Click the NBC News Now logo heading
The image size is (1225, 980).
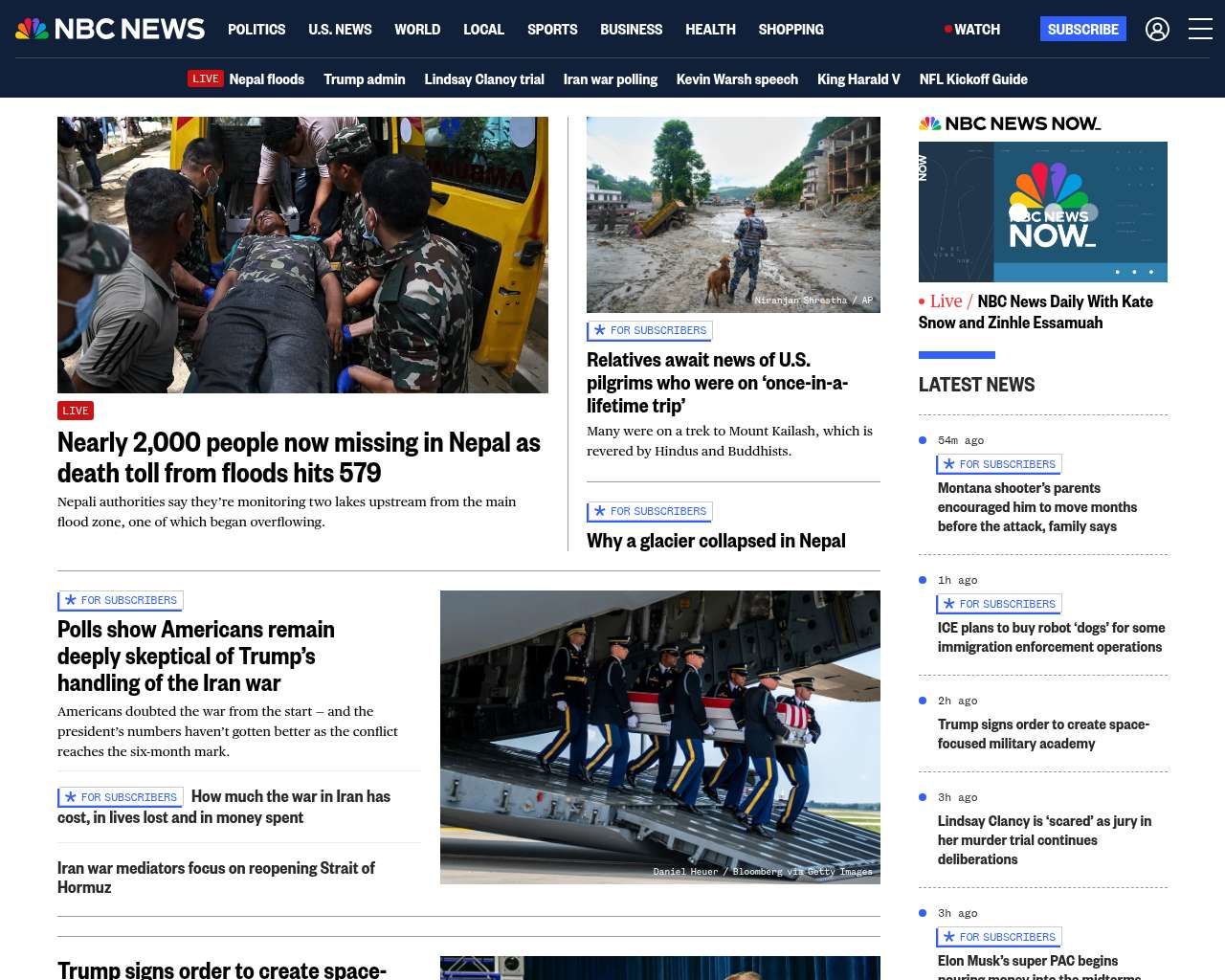coord(1010,123)
